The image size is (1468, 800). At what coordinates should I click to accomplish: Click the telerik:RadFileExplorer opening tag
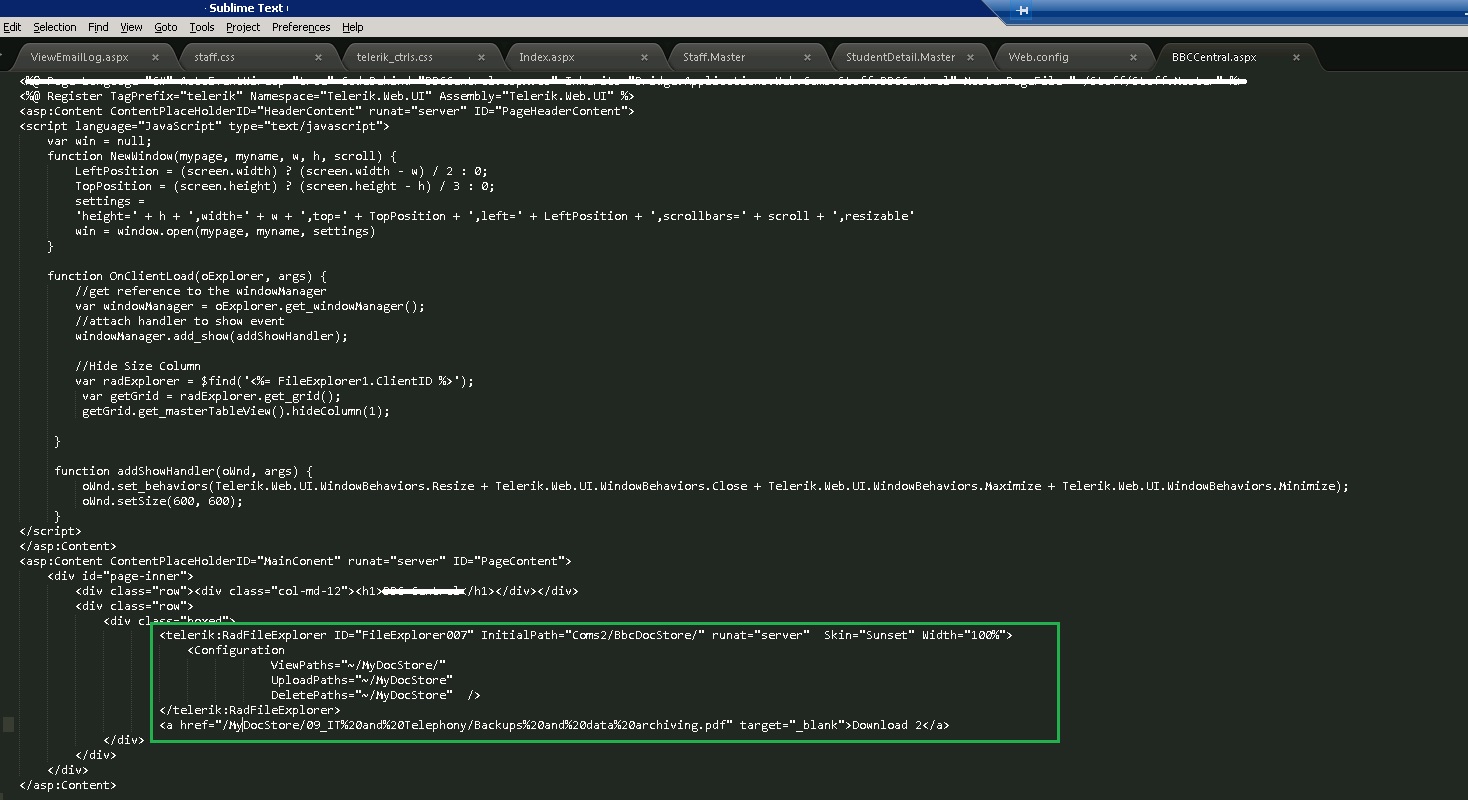click(586, 635)
